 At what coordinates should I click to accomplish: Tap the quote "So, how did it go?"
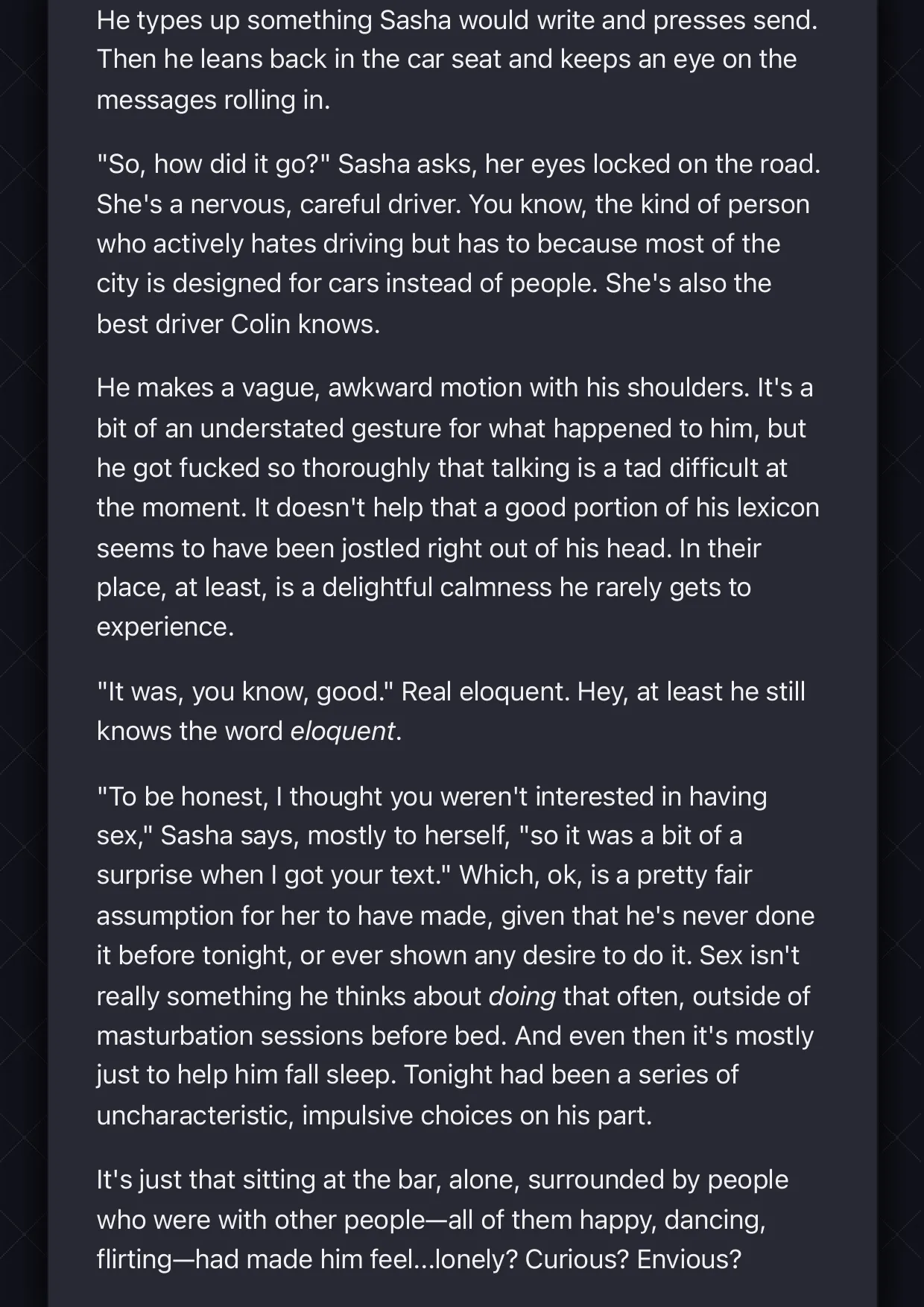point(213,164)
